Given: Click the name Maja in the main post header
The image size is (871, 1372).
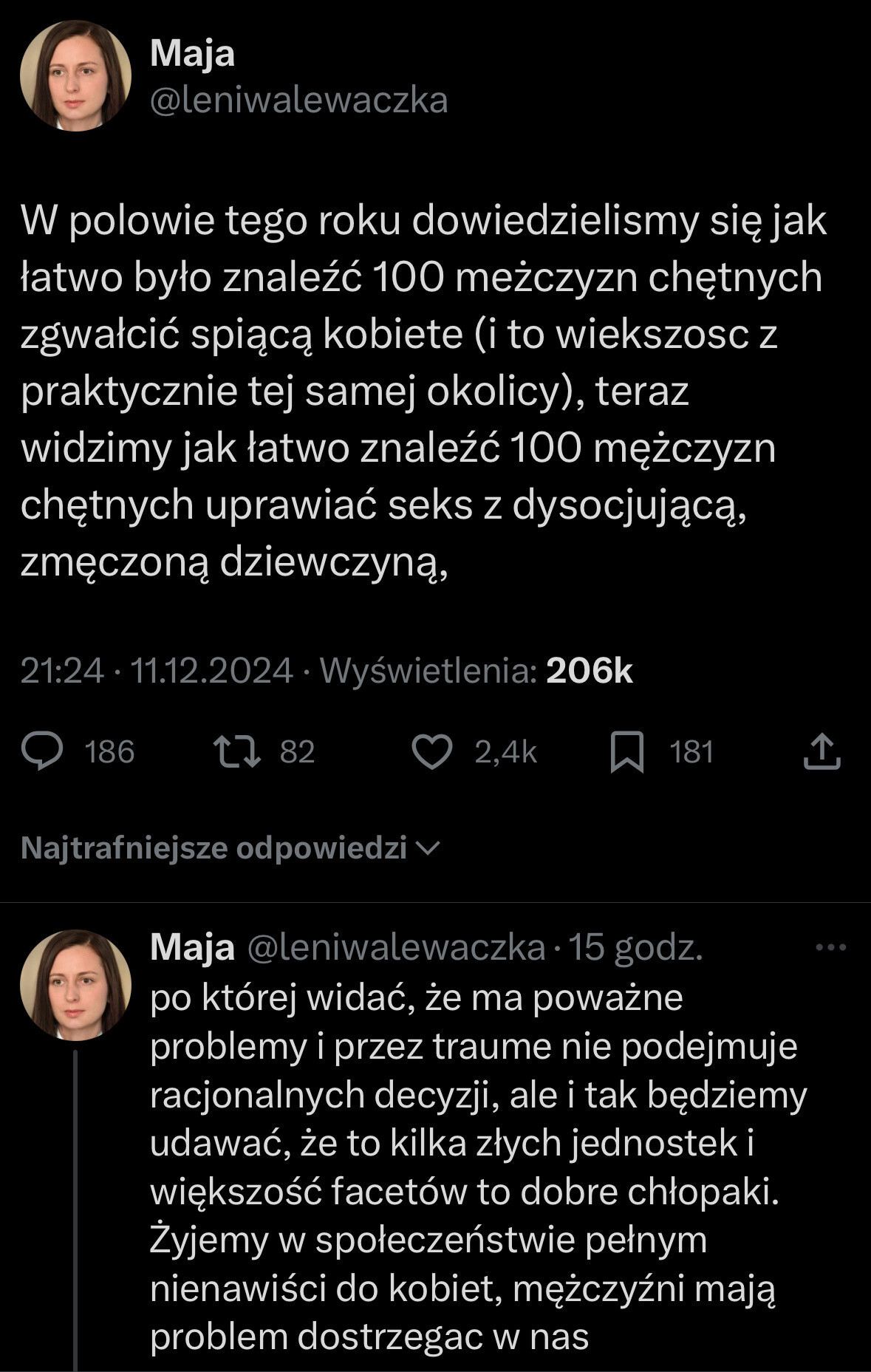Looking at the screenshot, I should [x=192, y=54].
